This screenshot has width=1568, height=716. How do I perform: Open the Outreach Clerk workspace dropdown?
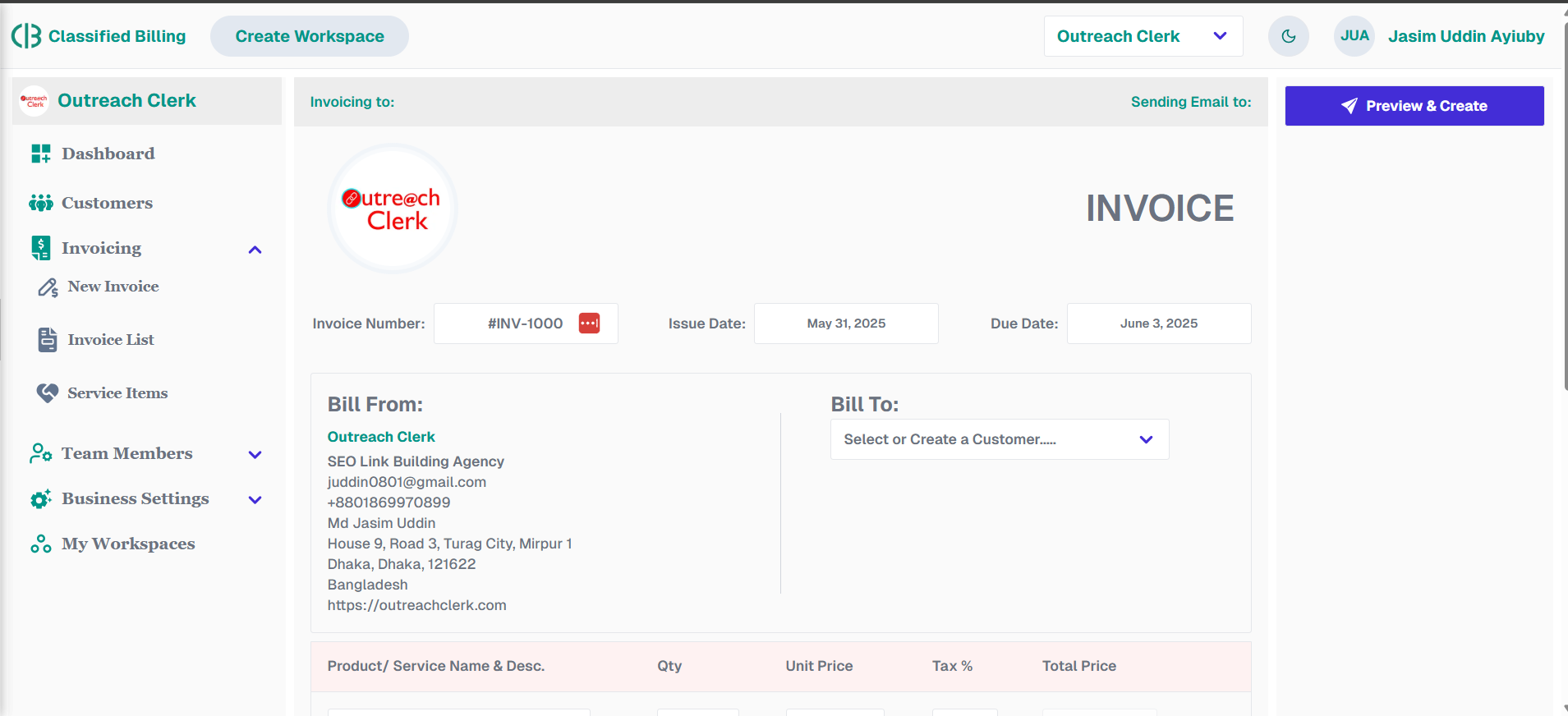coord(1143,36)
